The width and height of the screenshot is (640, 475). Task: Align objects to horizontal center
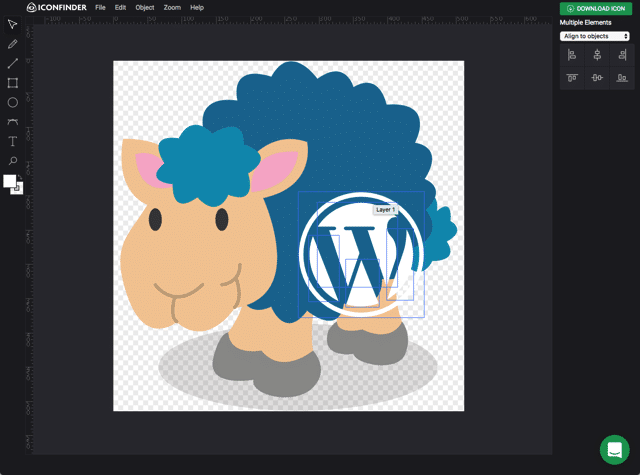coord(597,55)
